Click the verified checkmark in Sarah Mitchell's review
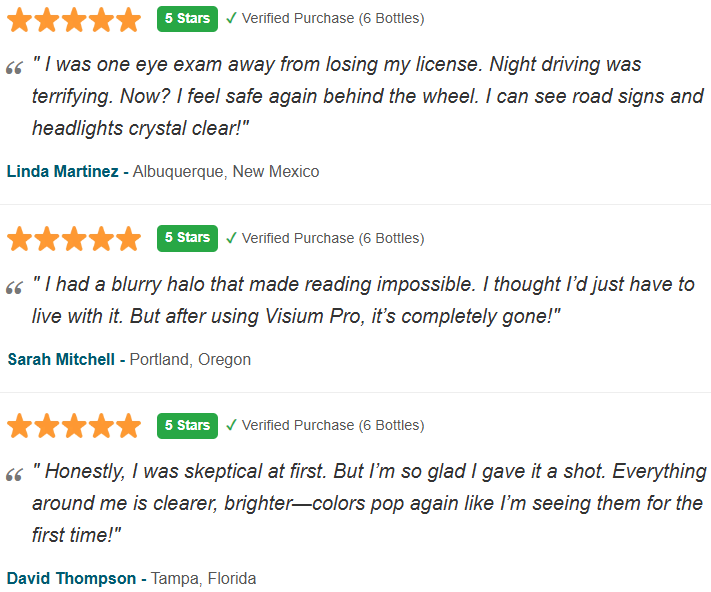 (x=231, y=238)
